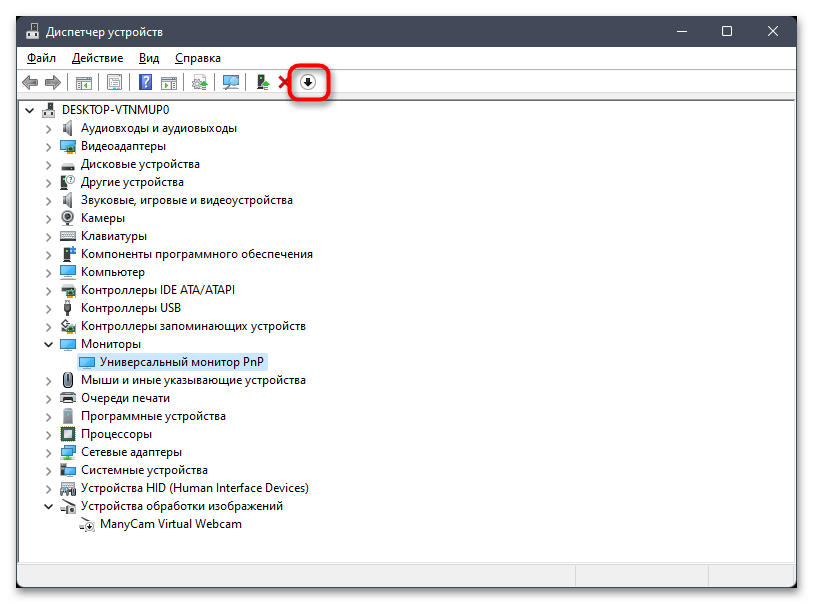813x604 pixels.
Task: Click the Контроллеры USB plug icon
Action: (67, 308)
